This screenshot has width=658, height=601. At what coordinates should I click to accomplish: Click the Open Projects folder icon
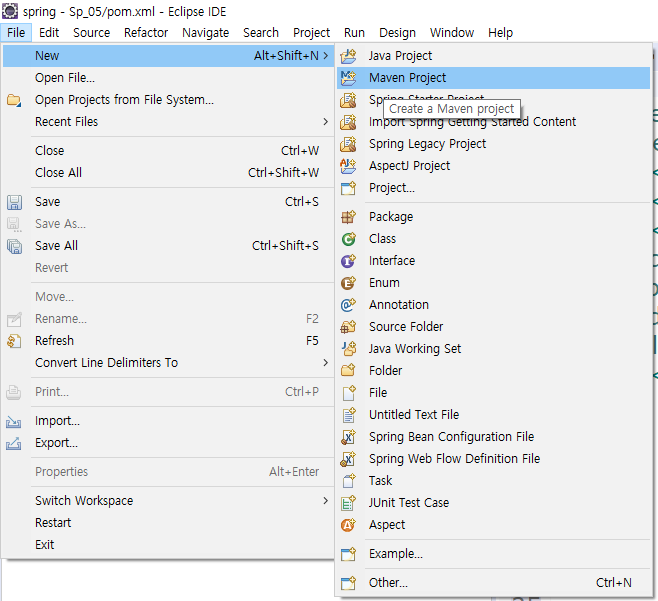[14, 100]
